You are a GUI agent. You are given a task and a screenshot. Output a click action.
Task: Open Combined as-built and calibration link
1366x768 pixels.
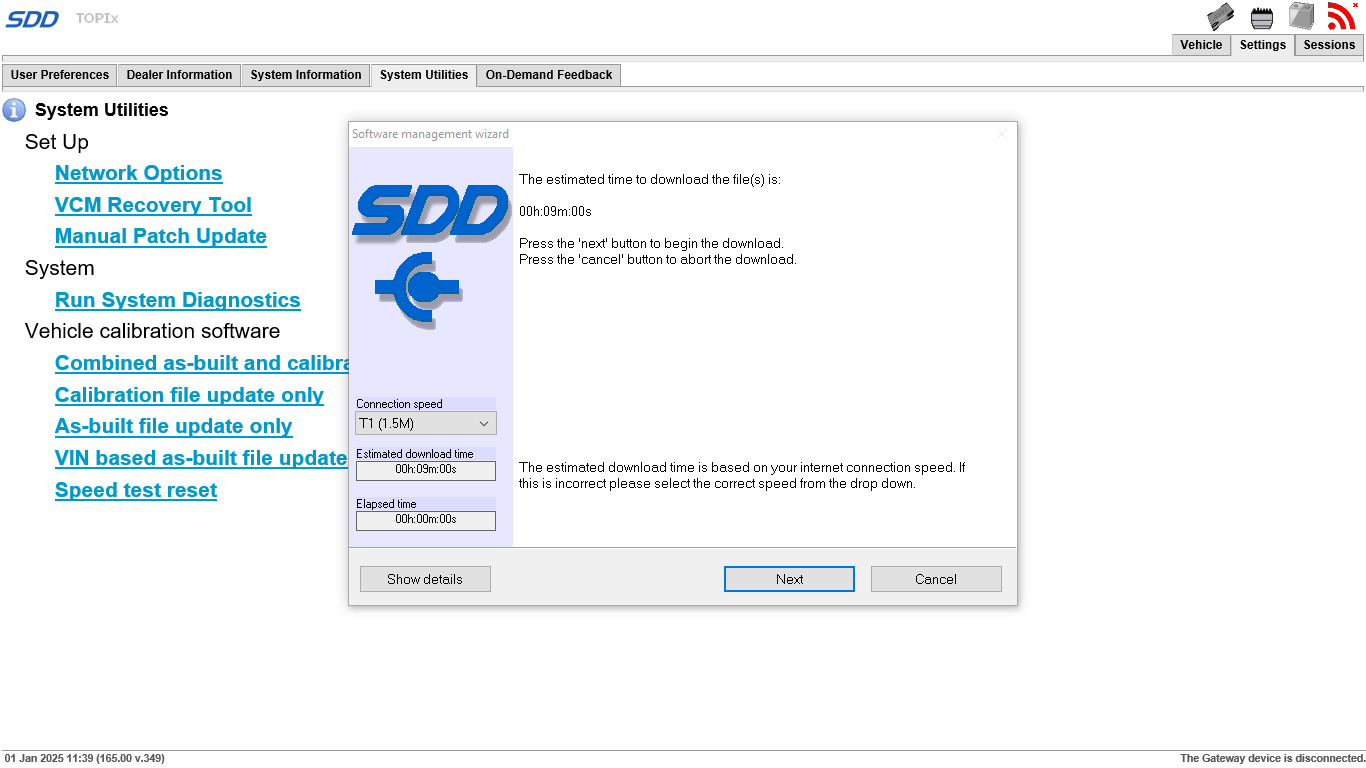click(x=201, y=363)
